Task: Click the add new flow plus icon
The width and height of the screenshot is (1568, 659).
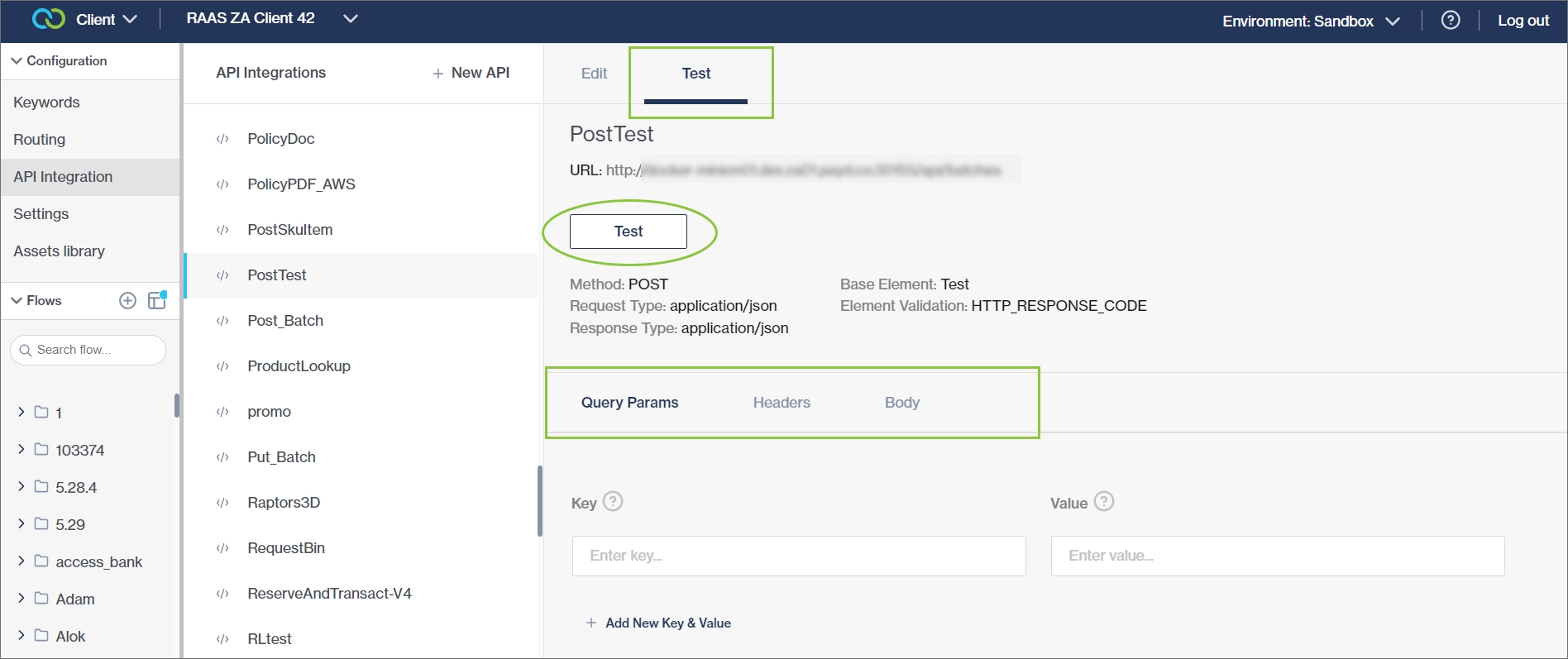Action: [x=127, y=301]
